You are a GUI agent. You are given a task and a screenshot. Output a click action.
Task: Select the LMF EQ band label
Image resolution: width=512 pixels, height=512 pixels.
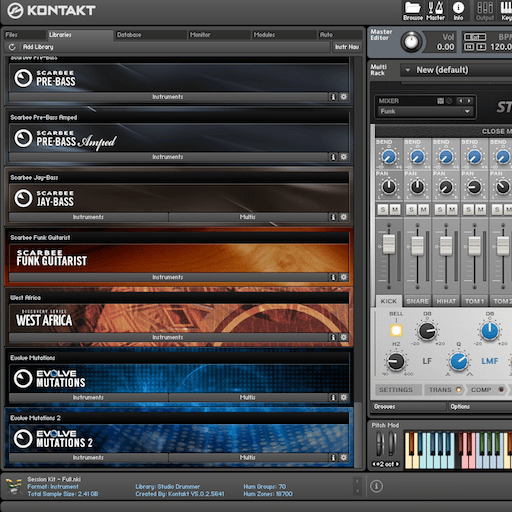[490, 361]
